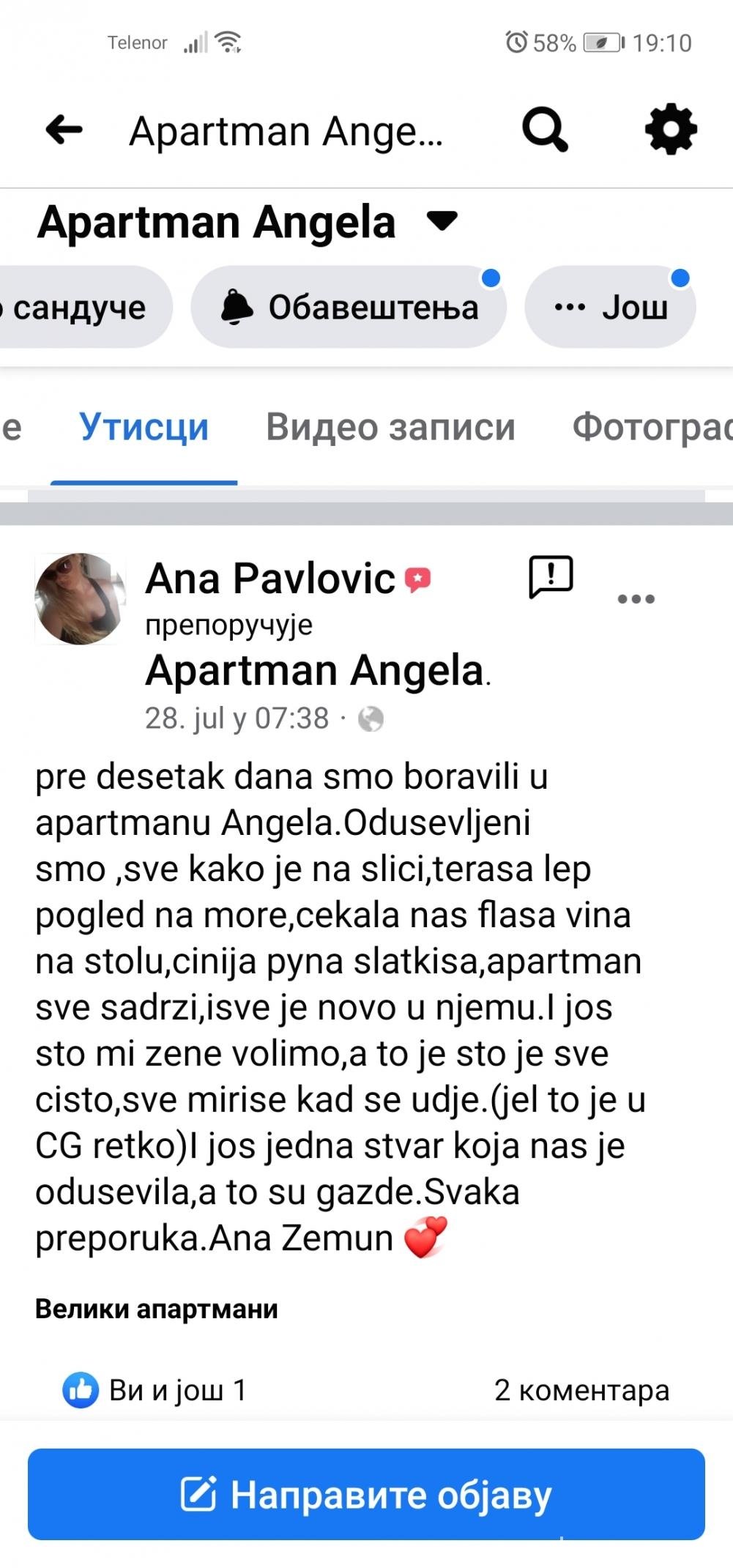This screenshot has width=733, height=1568.
Task: Switch to the Утисци tab
Action: tap(144, 427)
